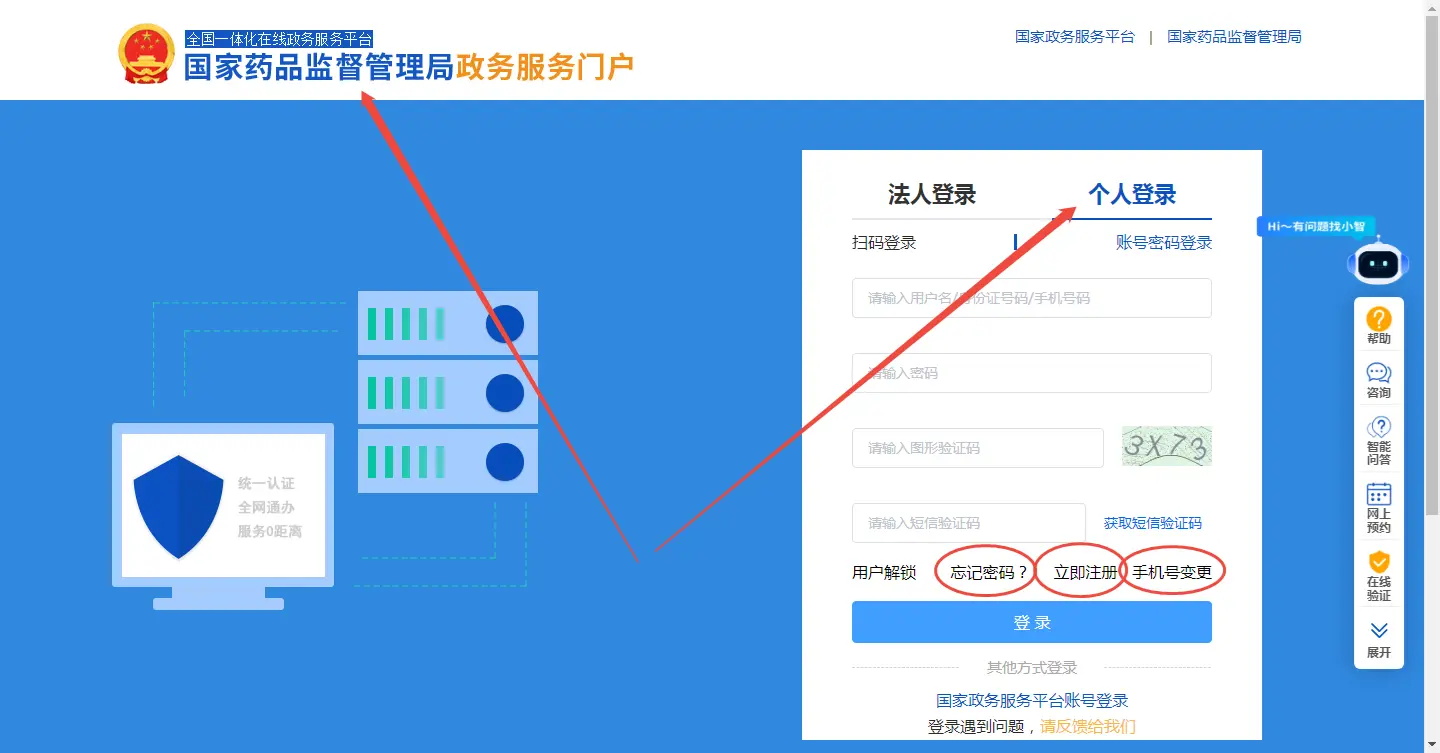Open 在线验证 online verification shield icon
Image resolution: width=1440 pixels, height=753 pixels.
tap(1379, 576)
